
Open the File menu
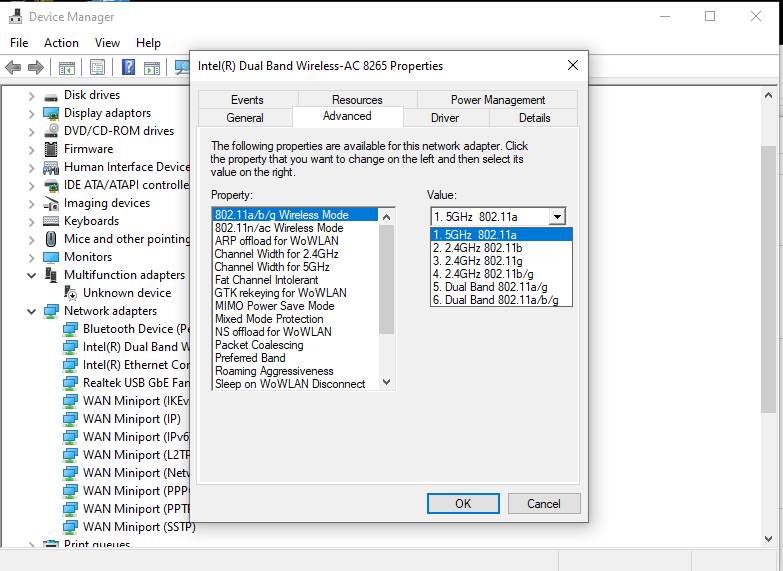coord(19,43)
